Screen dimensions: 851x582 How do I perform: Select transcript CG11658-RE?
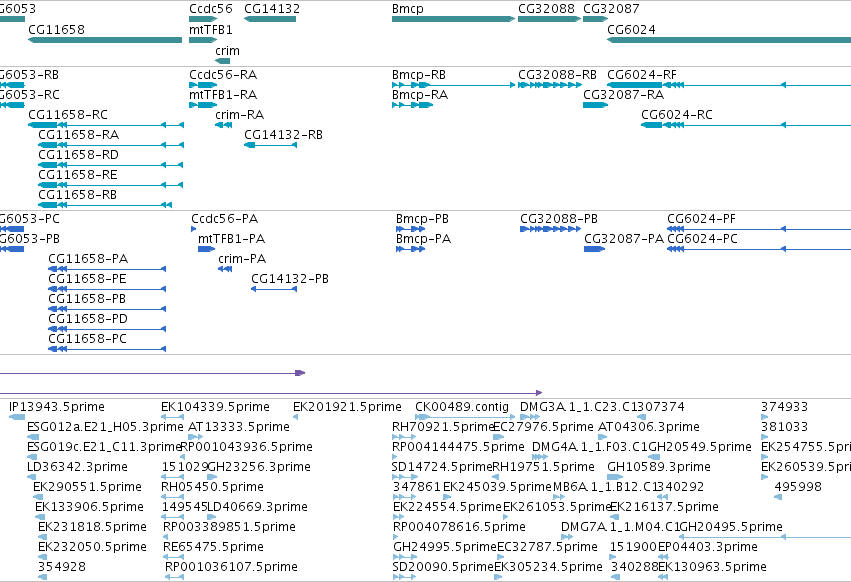(111, 186)
